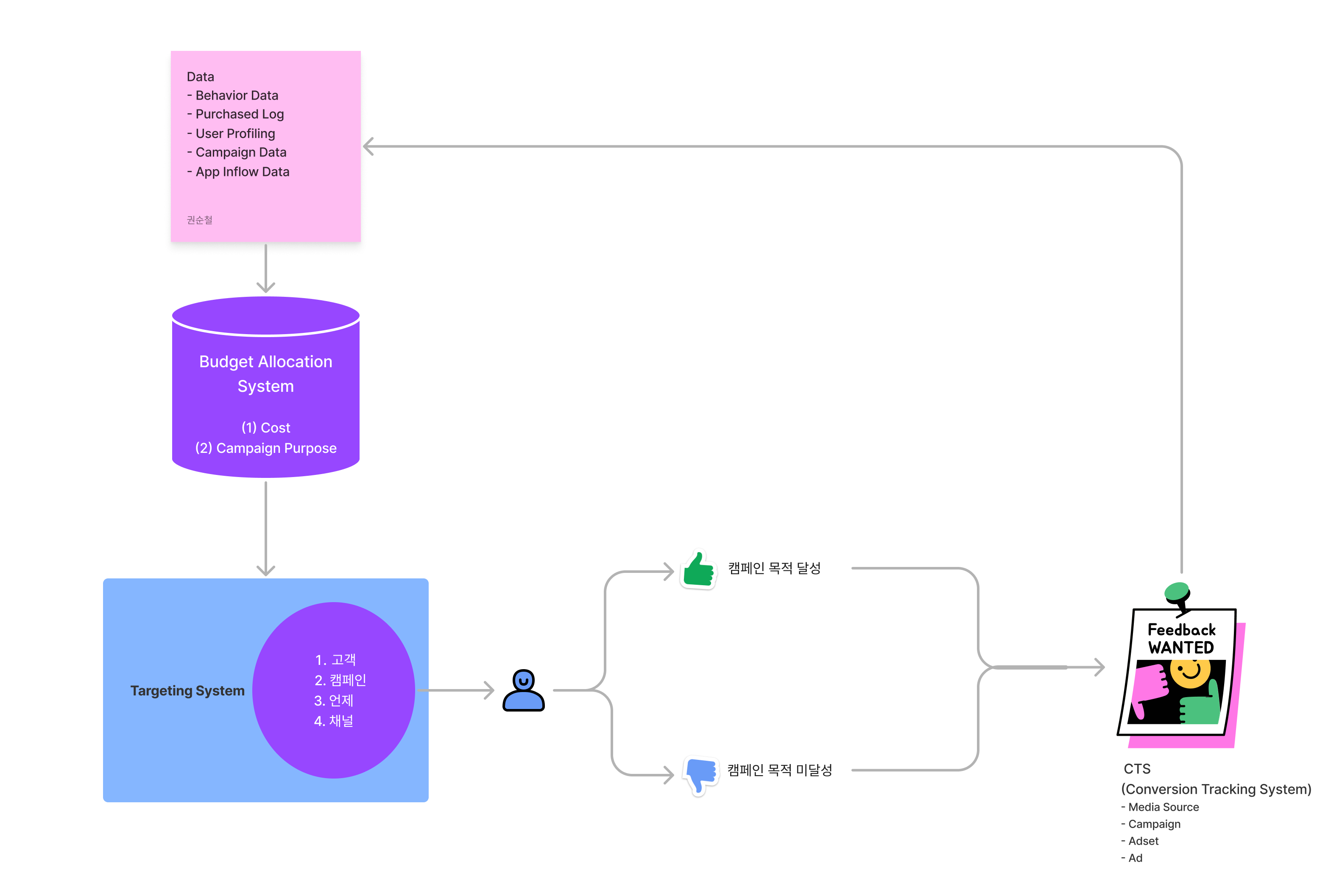
Task: Select the 캠페인 목적 달성 text label
Action: click(775, 567)
